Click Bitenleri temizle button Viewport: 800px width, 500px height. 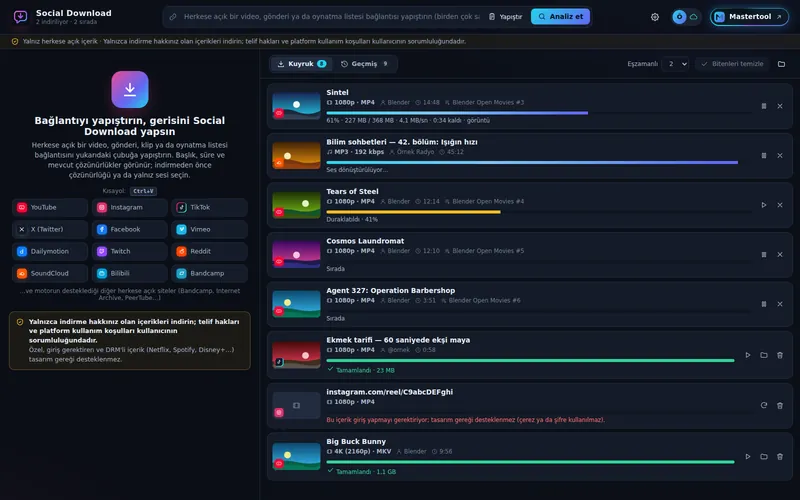(x=732, y=64)
